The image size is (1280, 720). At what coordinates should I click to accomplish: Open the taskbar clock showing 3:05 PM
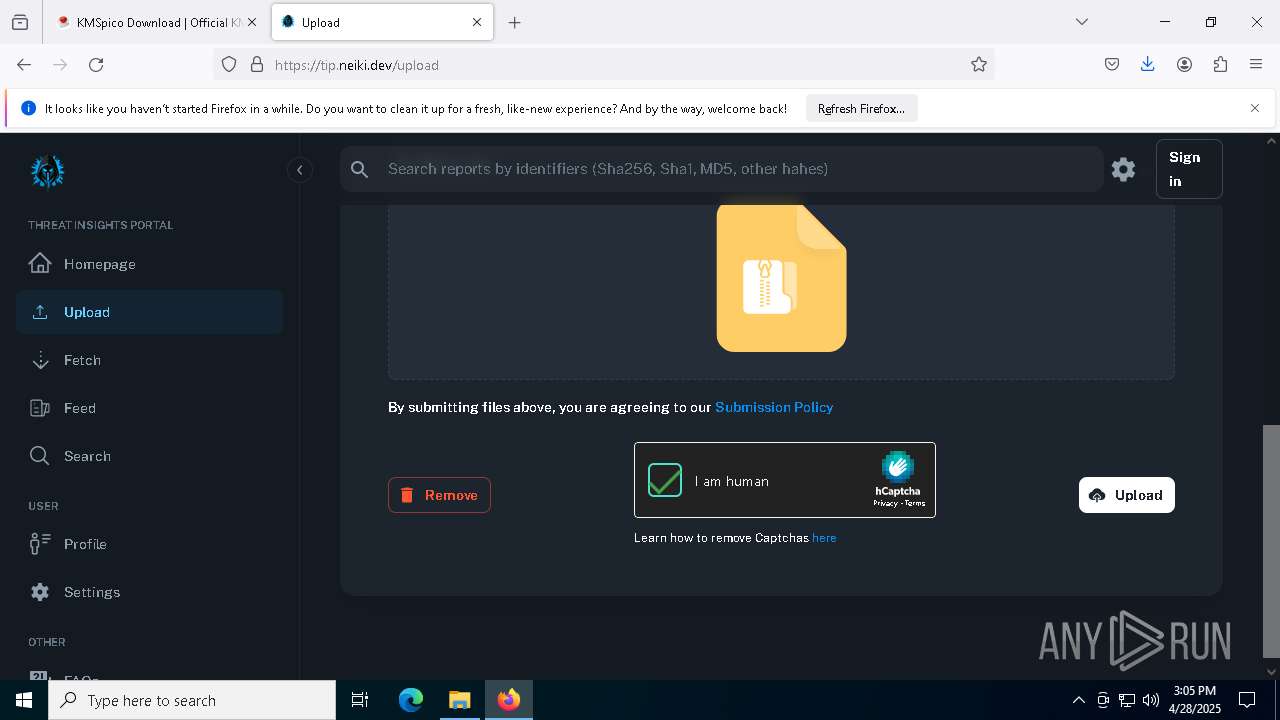click(x=1194, y=700)
